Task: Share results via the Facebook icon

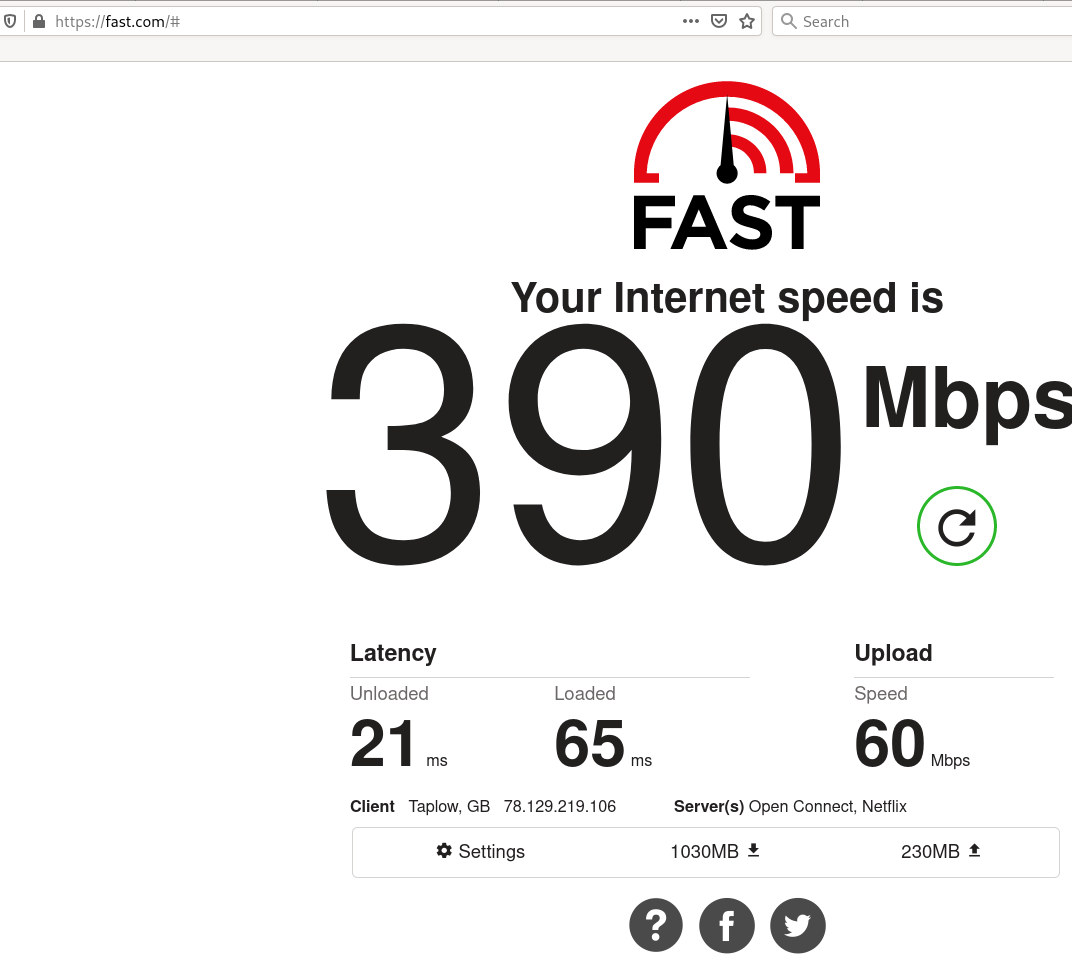Action: [x=727, y=925]
